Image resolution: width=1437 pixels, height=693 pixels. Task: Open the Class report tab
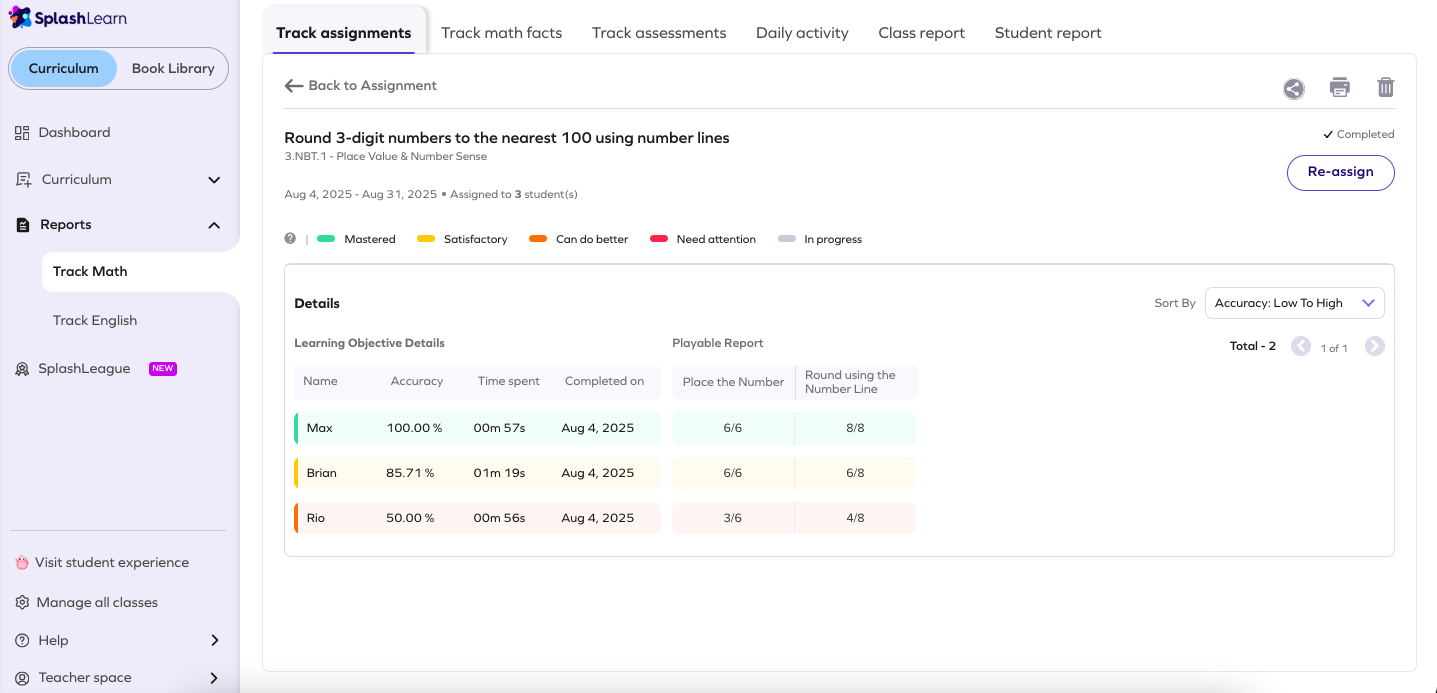[920, 32]
